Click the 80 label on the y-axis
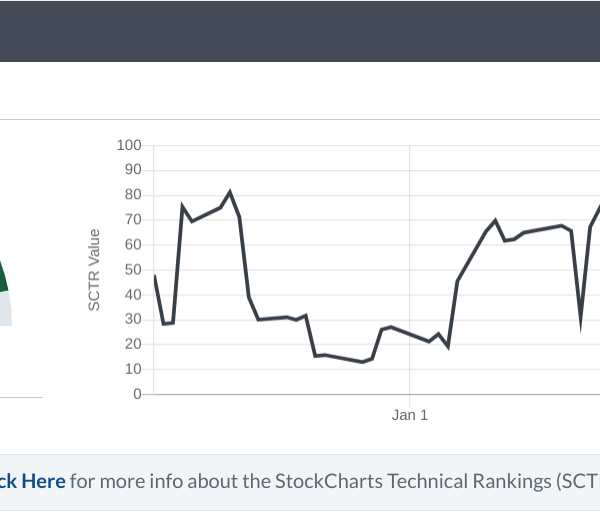 point(133,195)
